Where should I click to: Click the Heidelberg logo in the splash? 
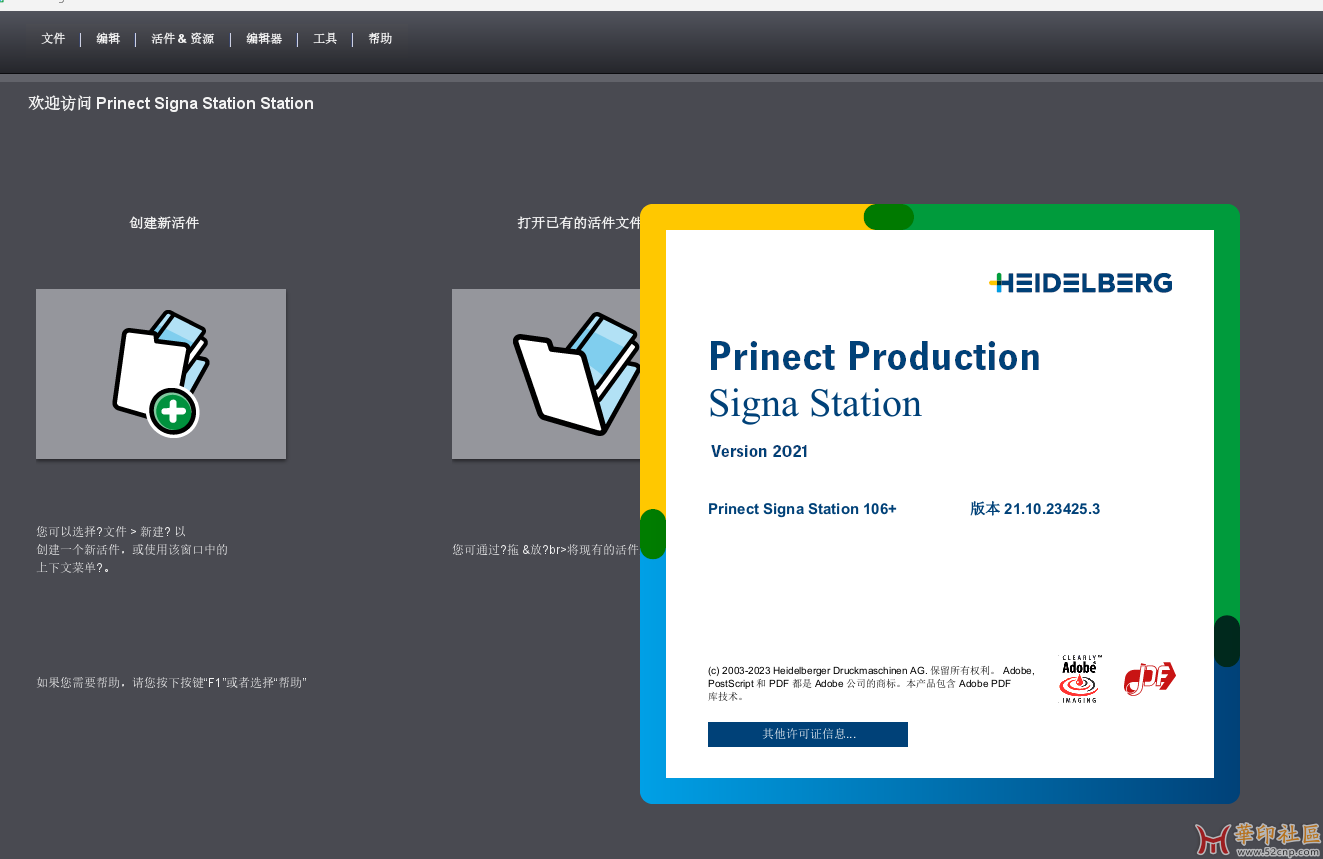[x=1080, y=283]
